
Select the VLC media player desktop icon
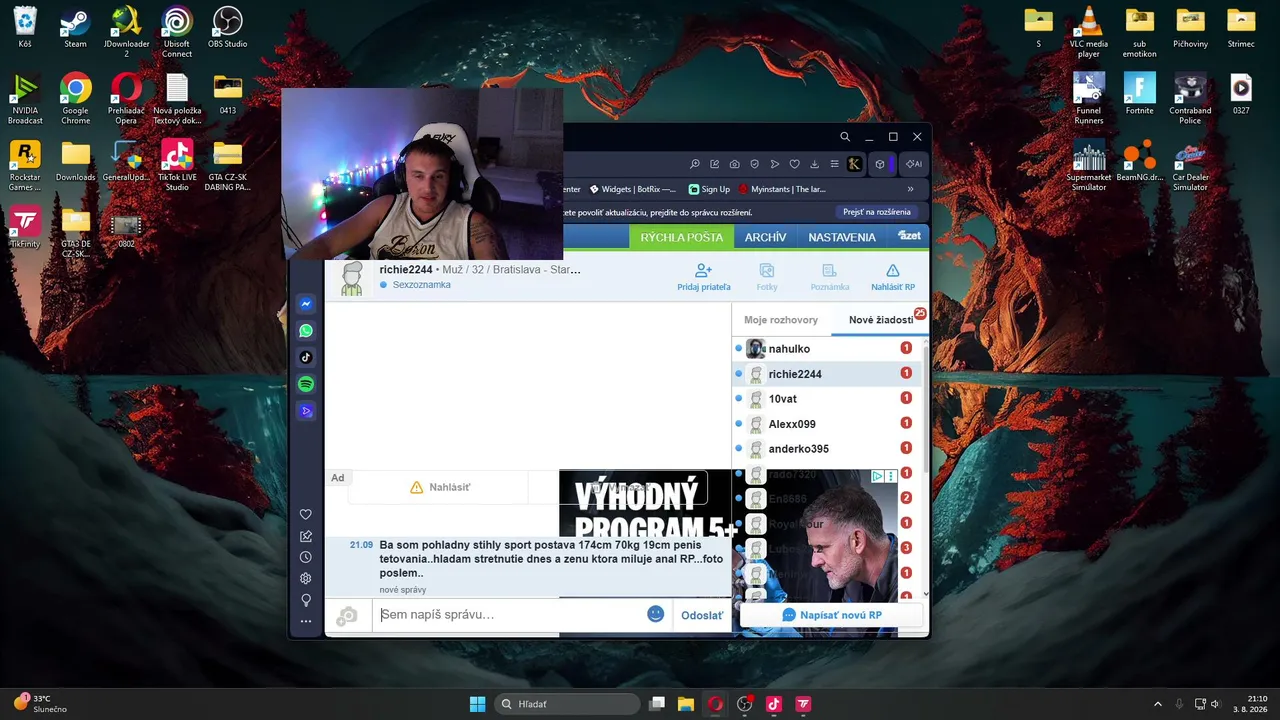tap(1089, 32)
